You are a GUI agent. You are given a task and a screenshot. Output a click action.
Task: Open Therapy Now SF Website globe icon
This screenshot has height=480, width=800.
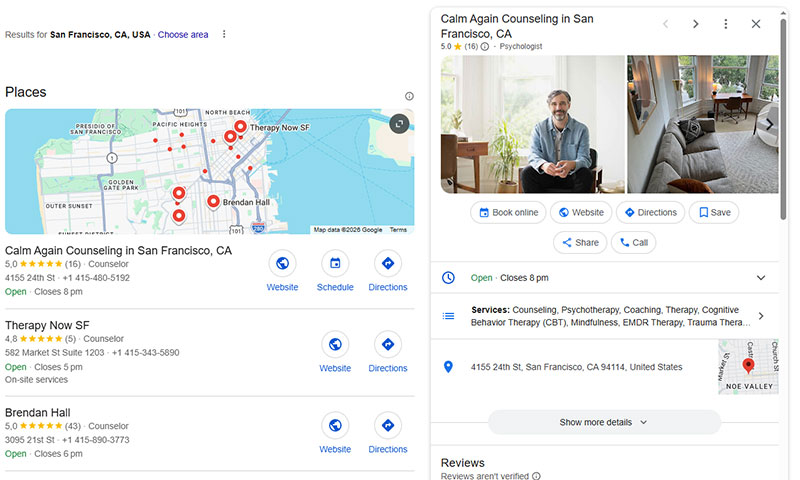click(335, 344)
